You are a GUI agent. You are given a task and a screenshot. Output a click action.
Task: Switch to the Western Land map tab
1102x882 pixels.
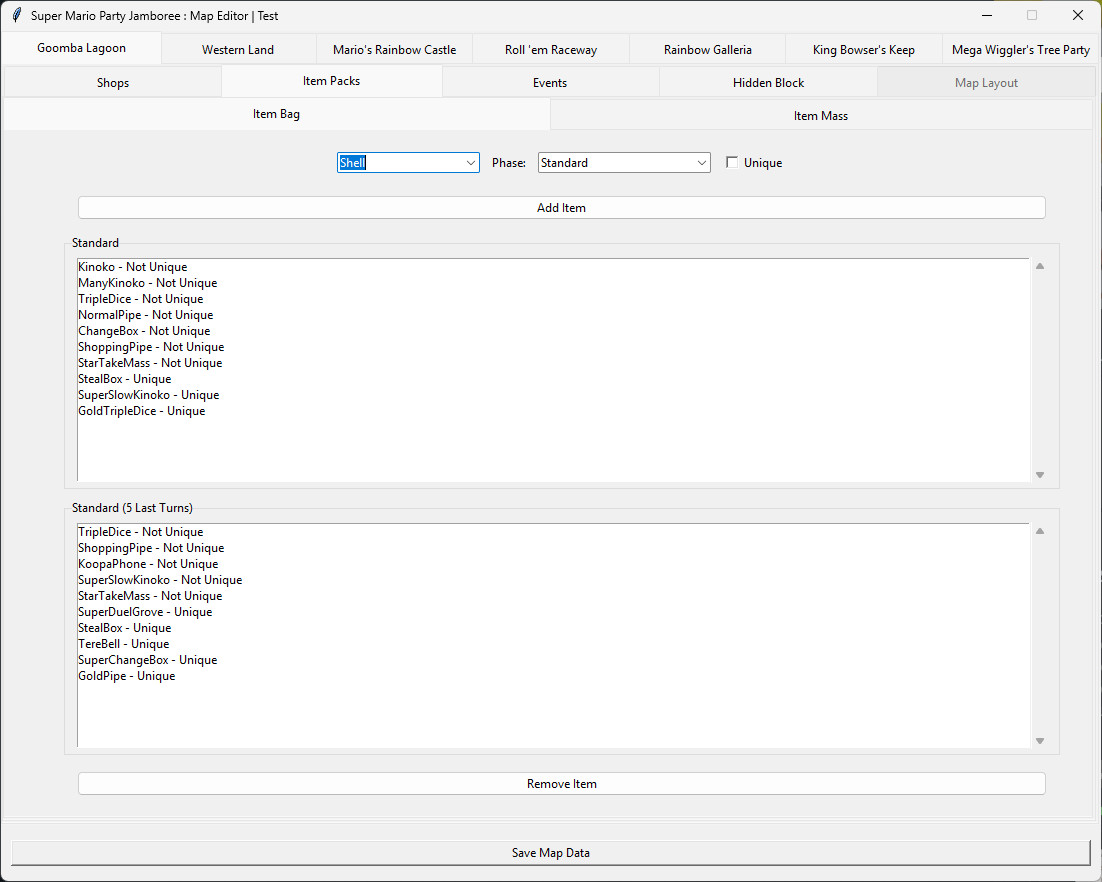(237, 48)
